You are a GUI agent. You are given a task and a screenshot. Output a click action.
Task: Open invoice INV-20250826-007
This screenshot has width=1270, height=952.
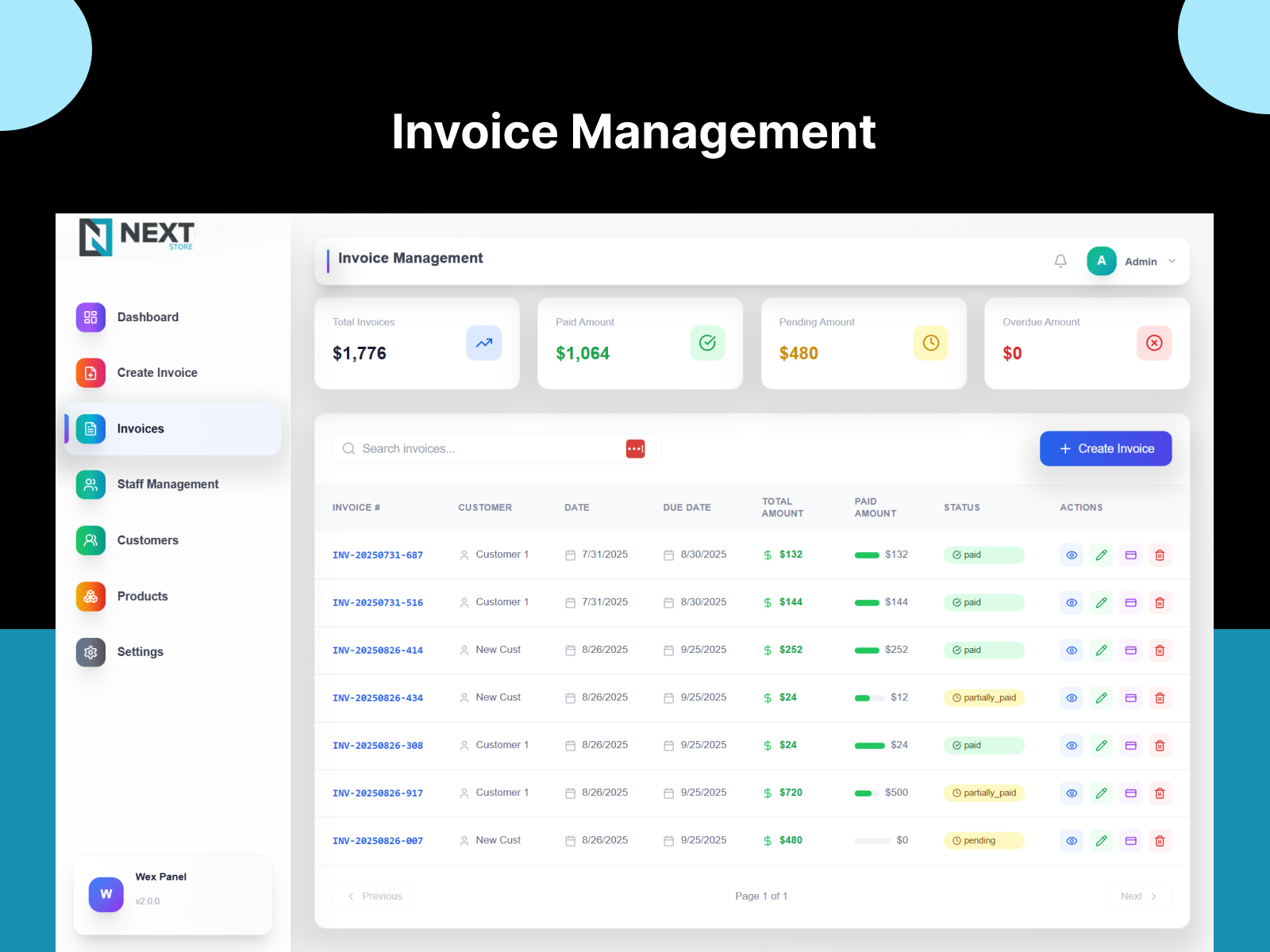pyautogui.click(x=378, y=841)
